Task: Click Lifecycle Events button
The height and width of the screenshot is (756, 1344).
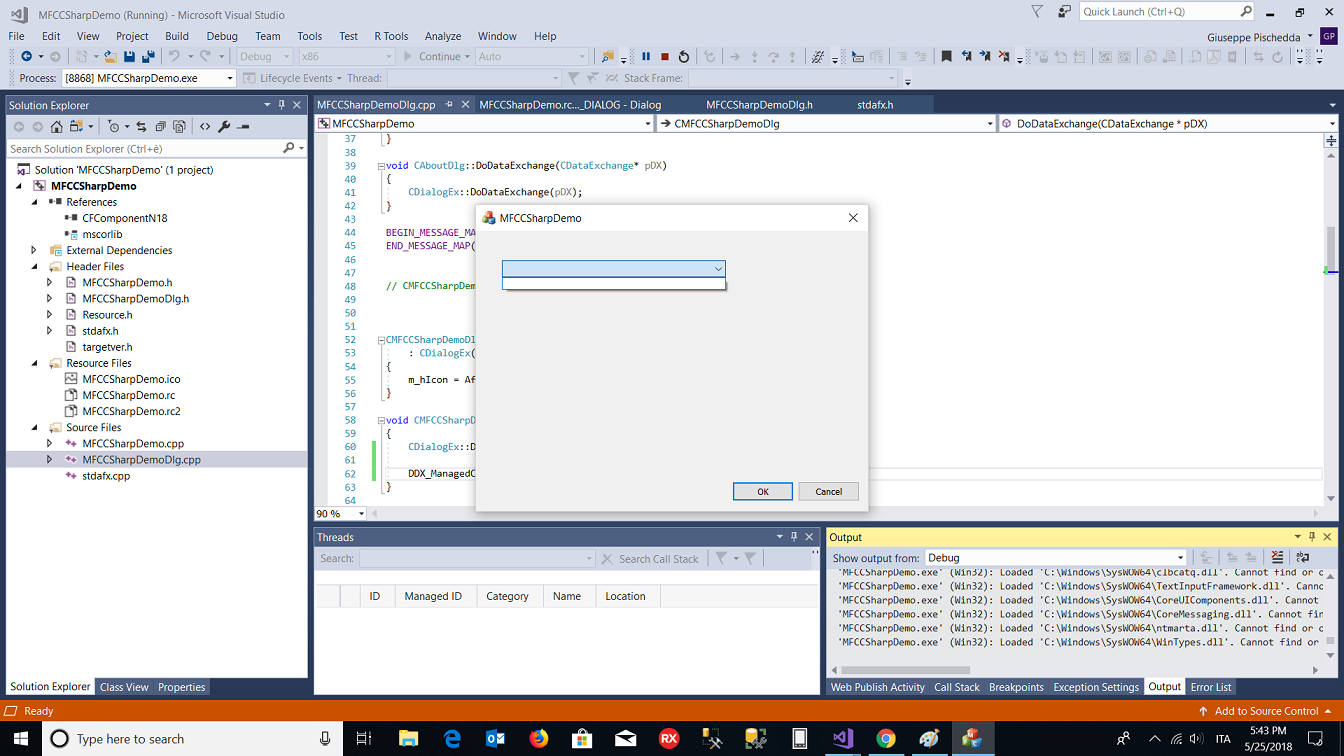Action: pyautogui.click(x=290, y=78)
